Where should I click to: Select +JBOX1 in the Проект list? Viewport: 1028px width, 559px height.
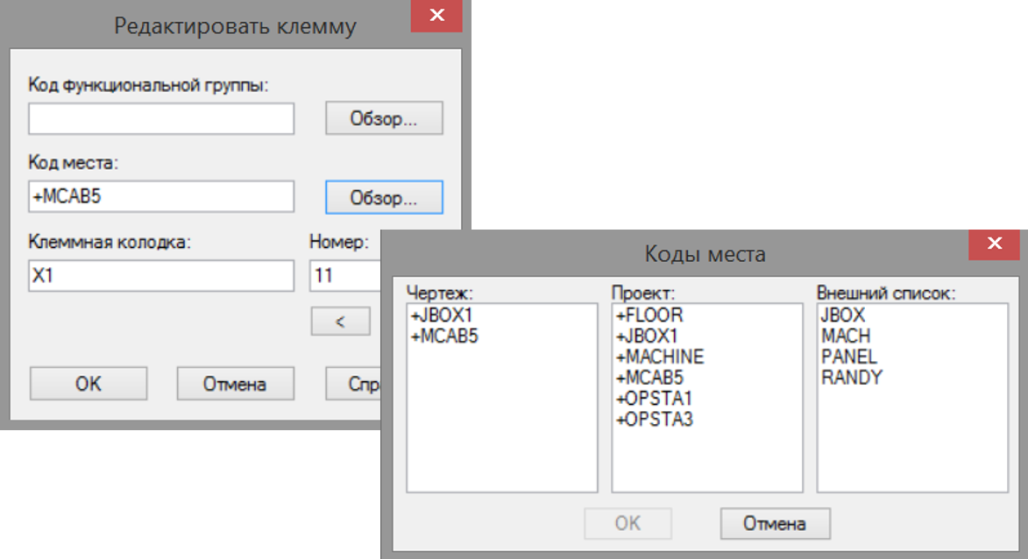pos(646,336)
